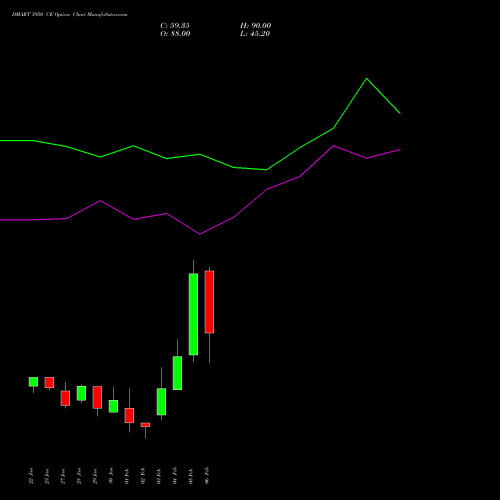Select the 30 Jan date label

[x=111, y=476]
